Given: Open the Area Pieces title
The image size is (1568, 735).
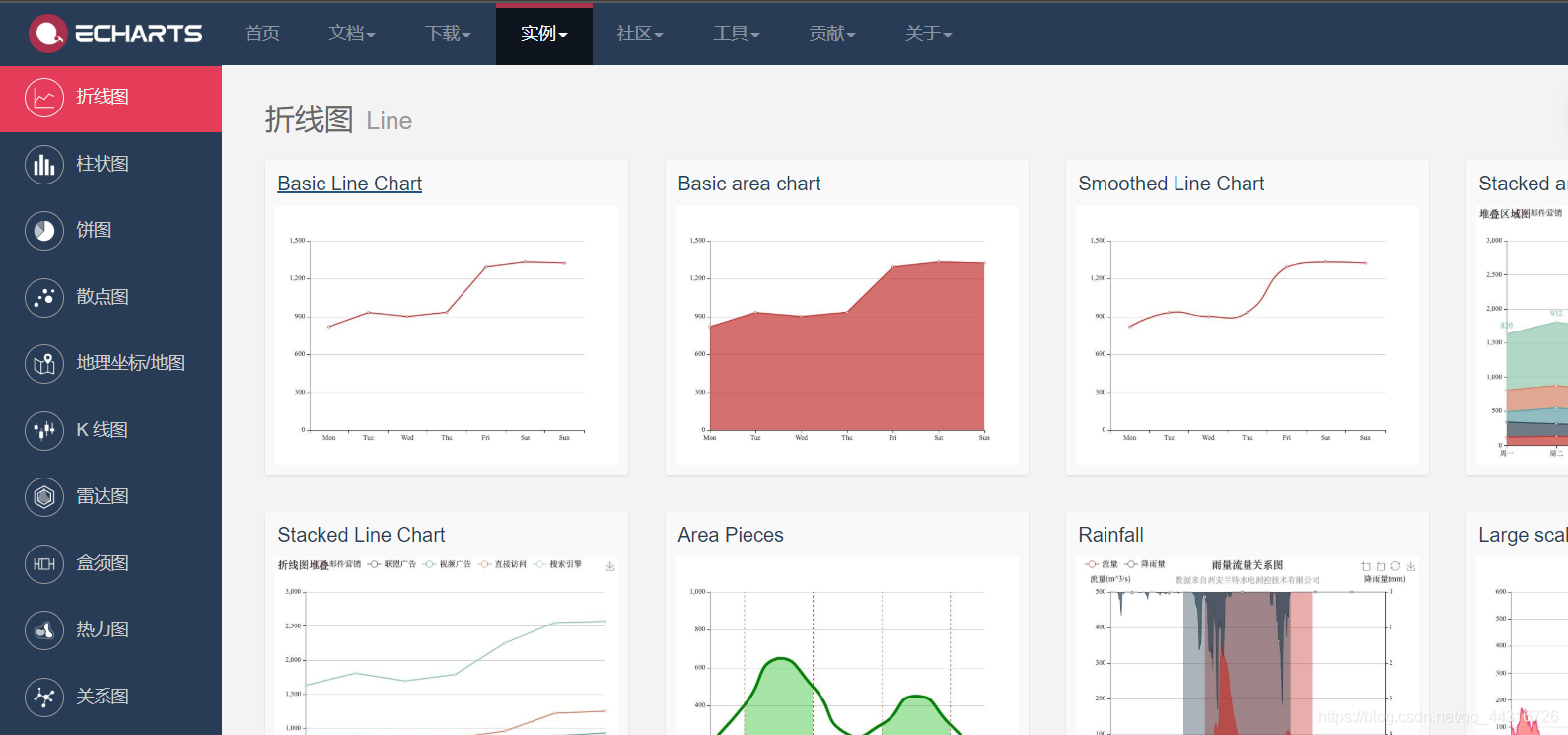Looking at the screenshot, I should tap(731, 535).
